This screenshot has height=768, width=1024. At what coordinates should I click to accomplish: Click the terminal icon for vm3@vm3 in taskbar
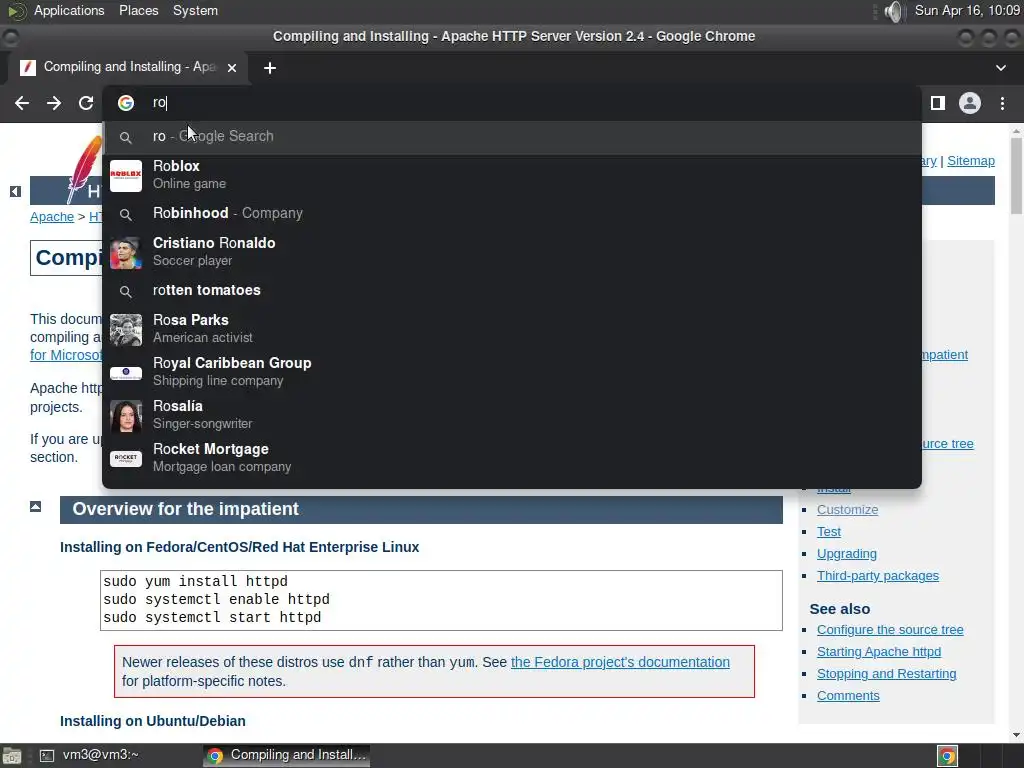[46, 756]
